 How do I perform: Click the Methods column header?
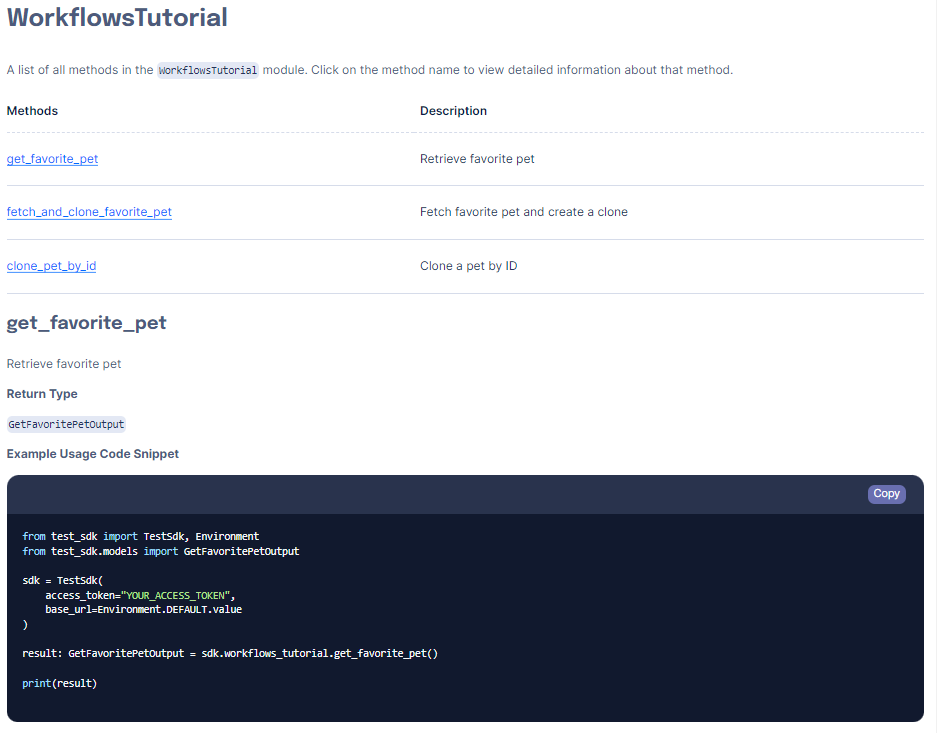pyautogui.click(x=32, y=111)
